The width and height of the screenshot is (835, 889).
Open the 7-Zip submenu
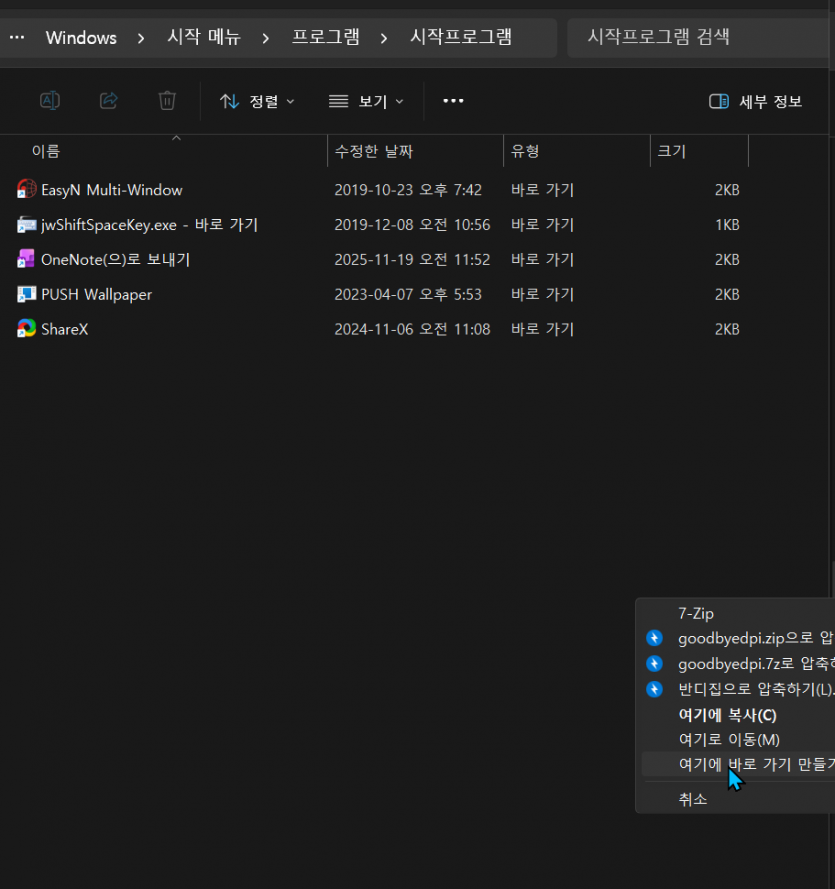click(694, 613)
